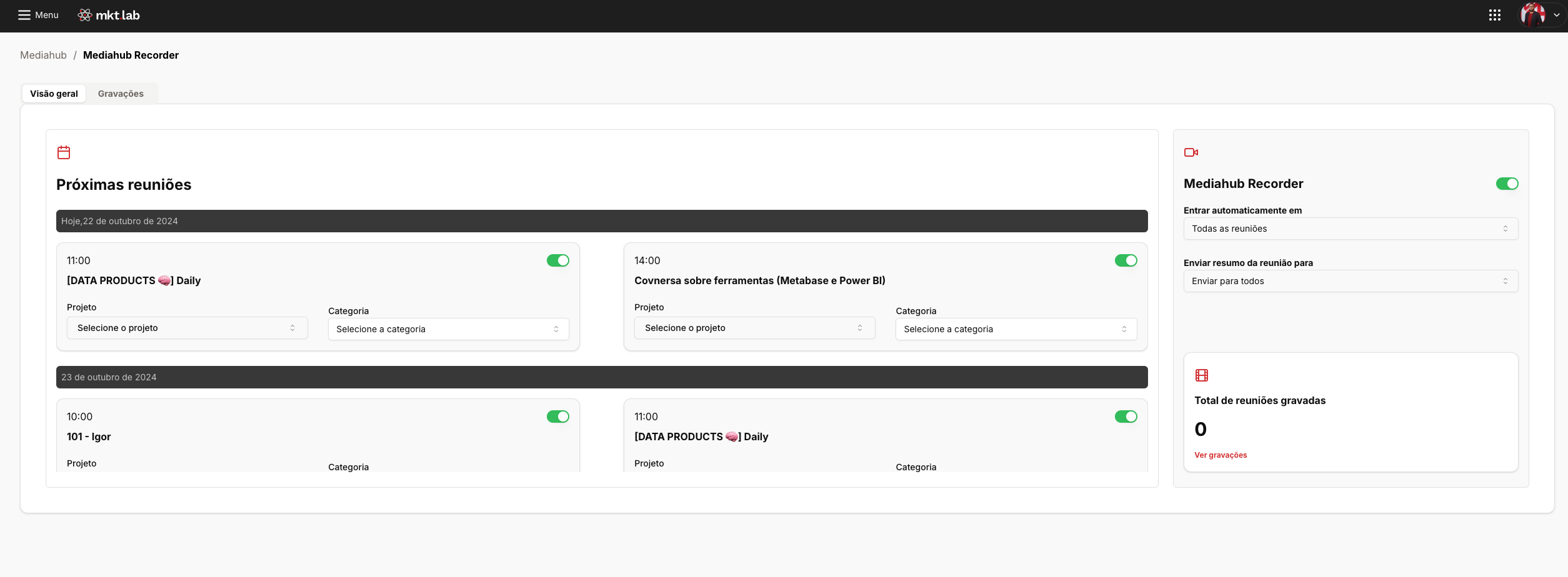The image size is (1568, 577).
Task: Open Ver gravações link
Action: coord(1221,455)
